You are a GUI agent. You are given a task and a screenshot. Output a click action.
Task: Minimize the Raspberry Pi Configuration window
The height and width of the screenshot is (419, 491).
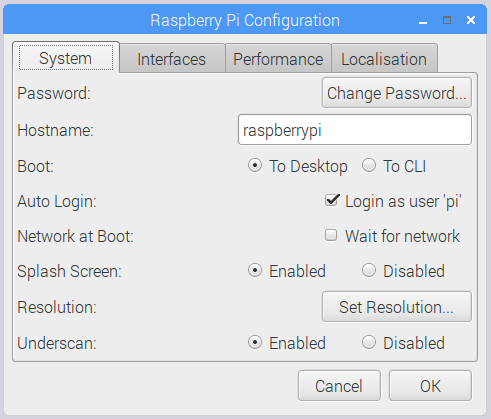(x=423, y=21)
